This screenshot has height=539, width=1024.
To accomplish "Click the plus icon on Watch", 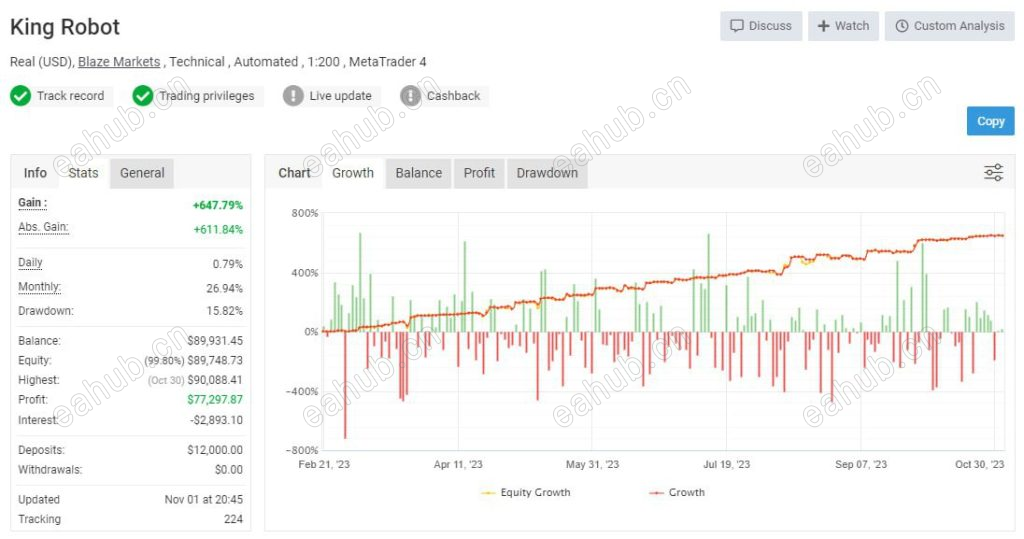I will click(x=824, y=26).
